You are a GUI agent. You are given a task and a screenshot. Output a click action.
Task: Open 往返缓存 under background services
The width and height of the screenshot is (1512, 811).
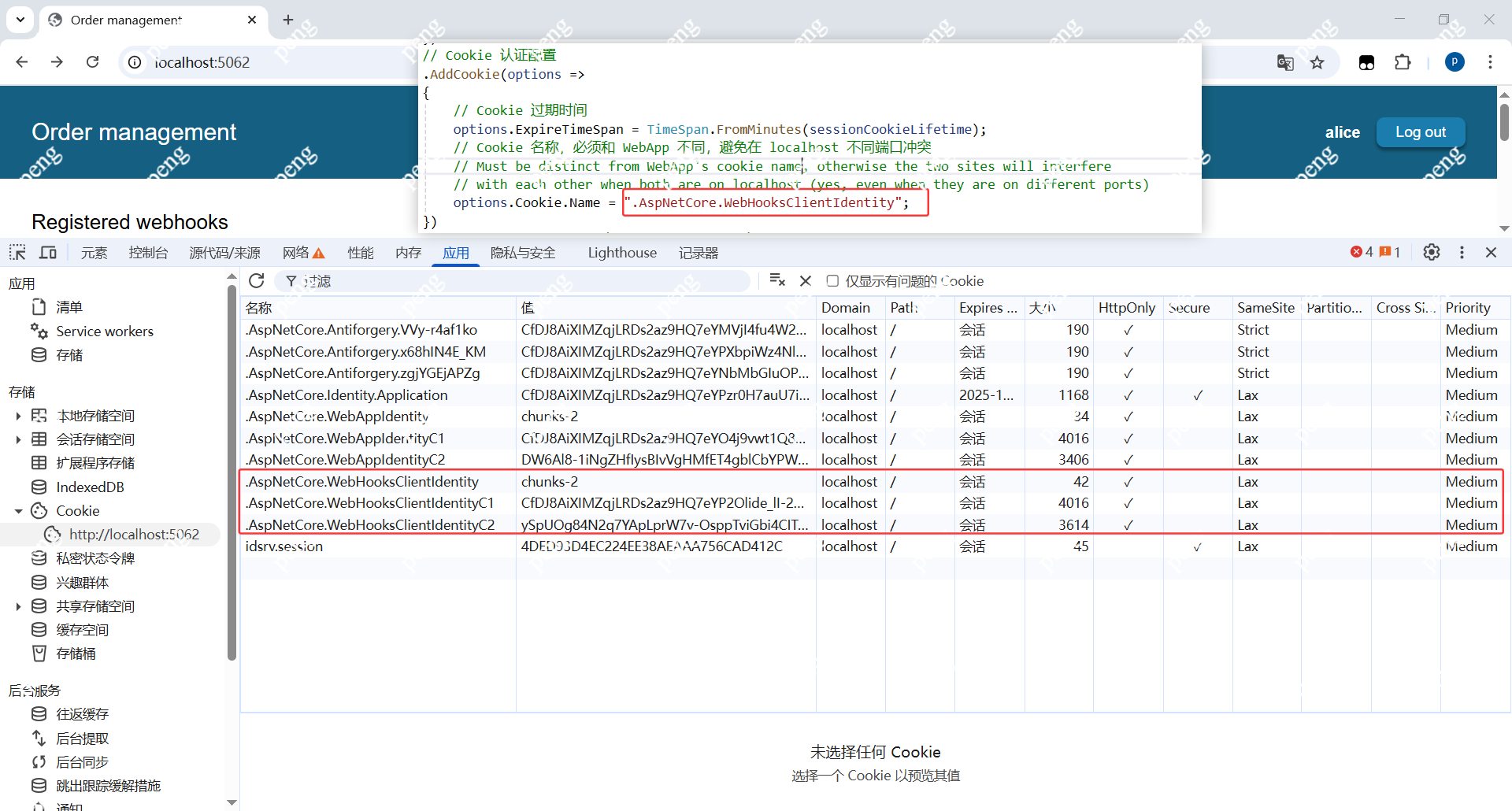point(82,714)
